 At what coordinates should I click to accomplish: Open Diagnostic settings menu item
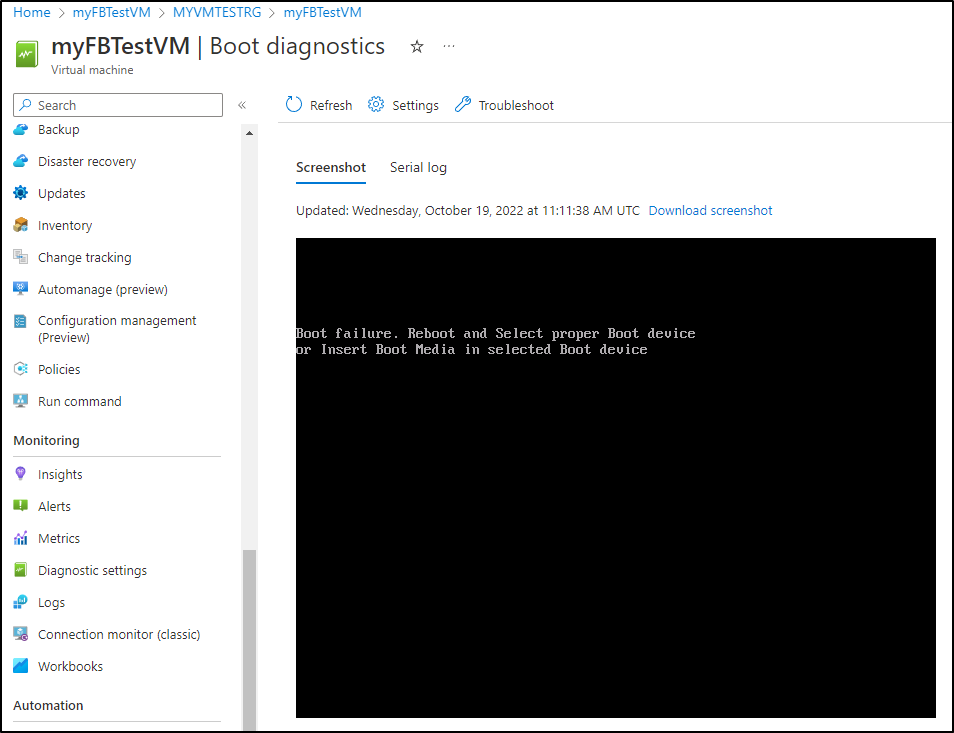click(92, 571)
